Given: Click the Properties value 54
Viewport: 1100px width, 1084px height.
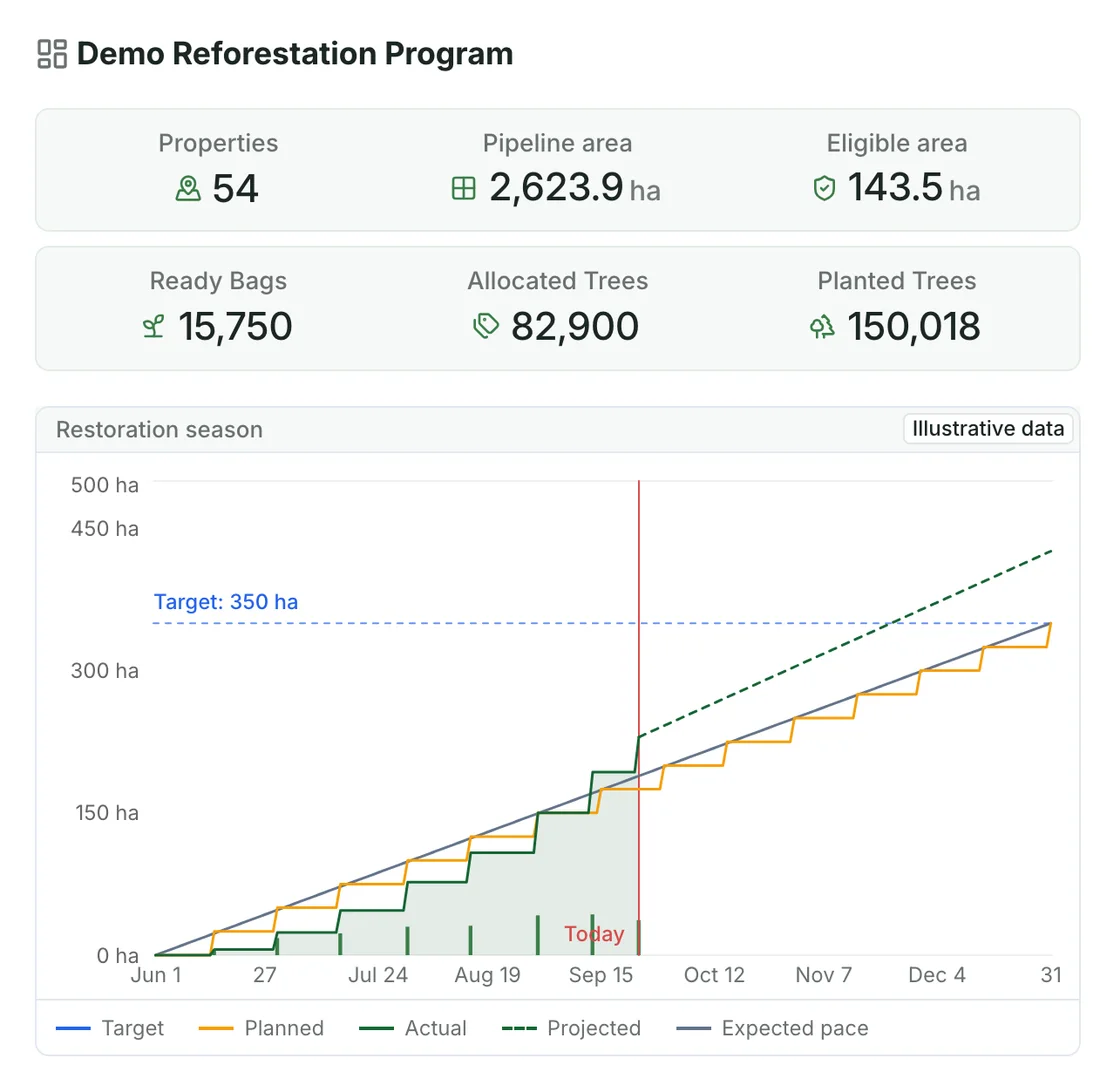Looking at the screenshot, I should pyautogui.click(x=236, y=188).
